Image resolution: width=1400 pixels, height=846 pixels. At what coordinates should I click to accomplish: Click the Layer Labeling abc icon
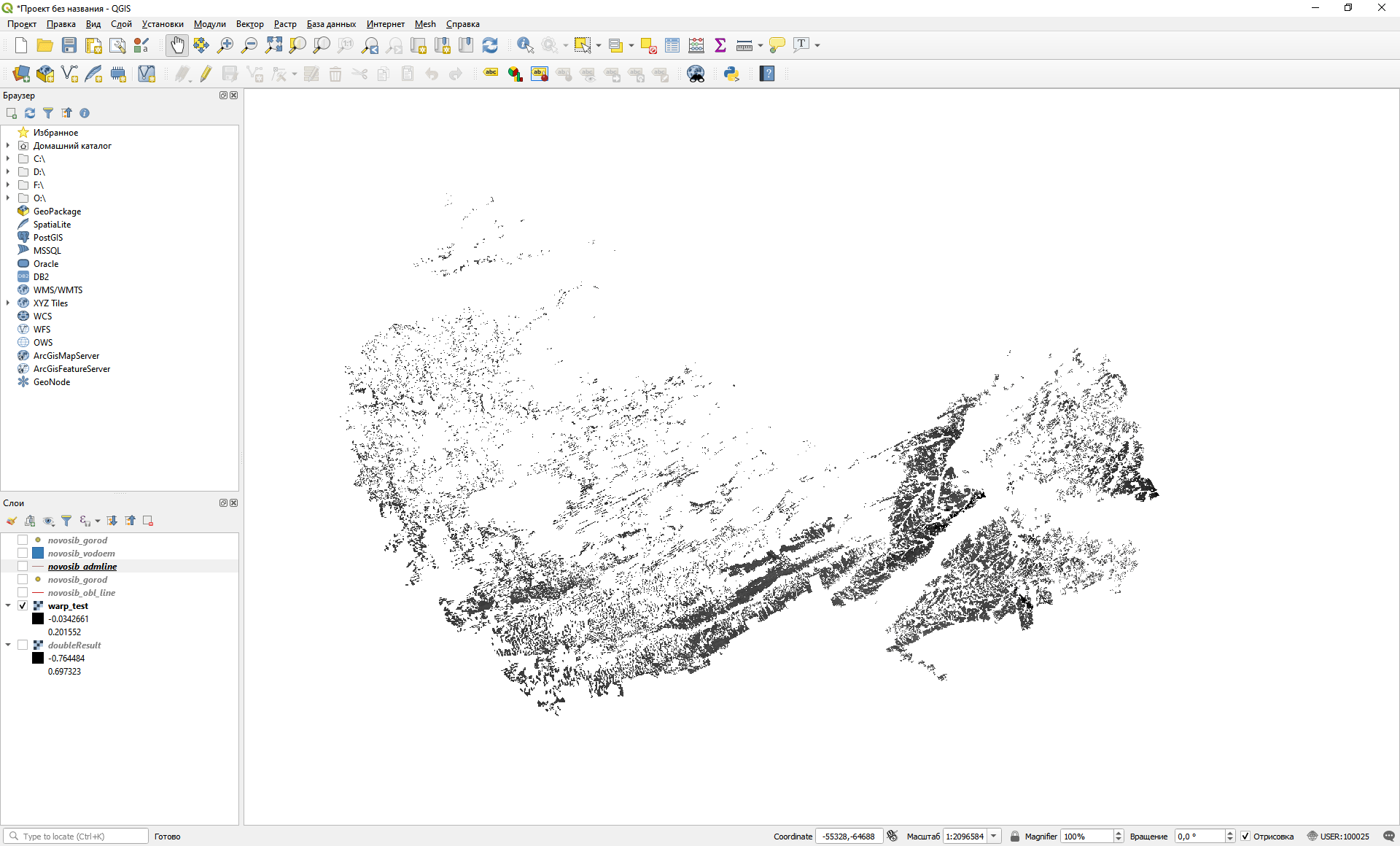pyautogui.click(x=491, y=74)
